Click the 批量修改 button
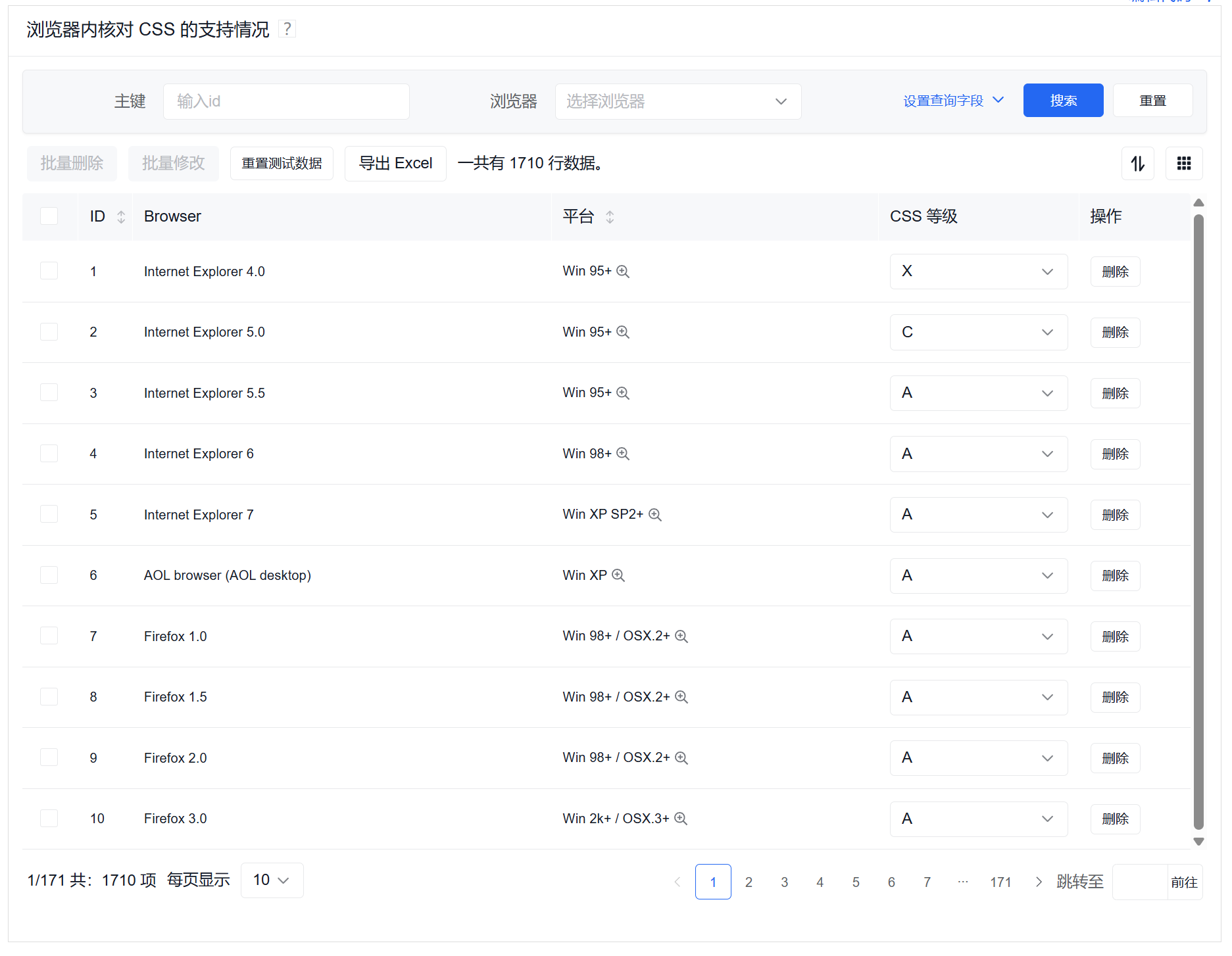 174,163
